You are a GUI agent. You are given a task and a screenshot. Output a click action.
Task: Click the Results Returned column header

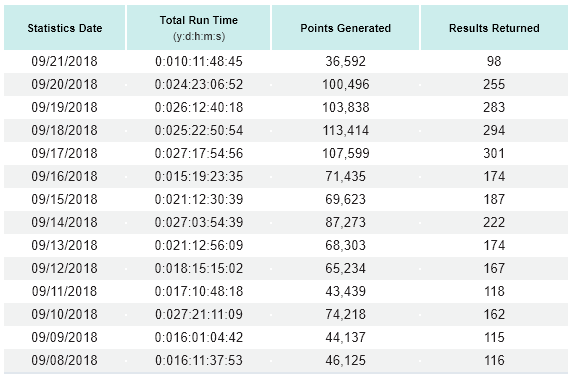(x=494, y=28)
